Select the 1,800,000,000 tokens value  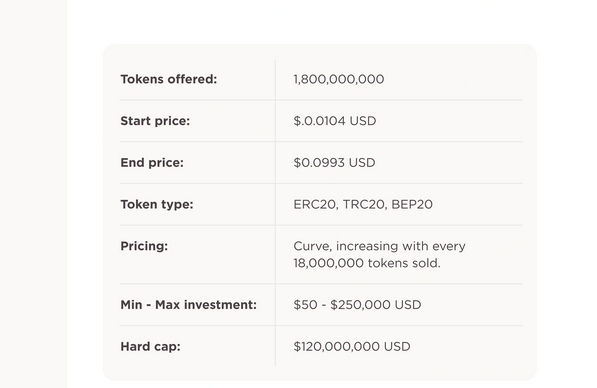pos(338,79)
